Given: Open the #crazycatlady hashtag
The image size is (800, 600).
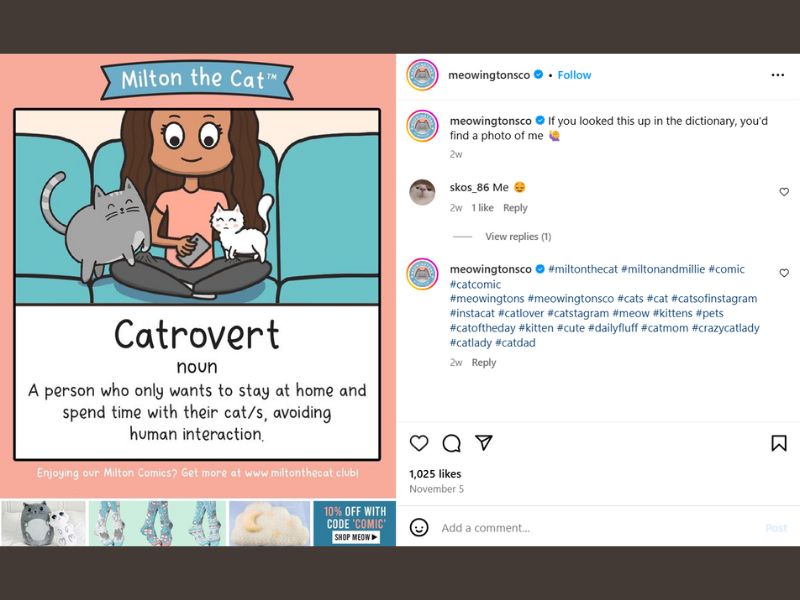Looking at the screenshot, I should (726, 328).
